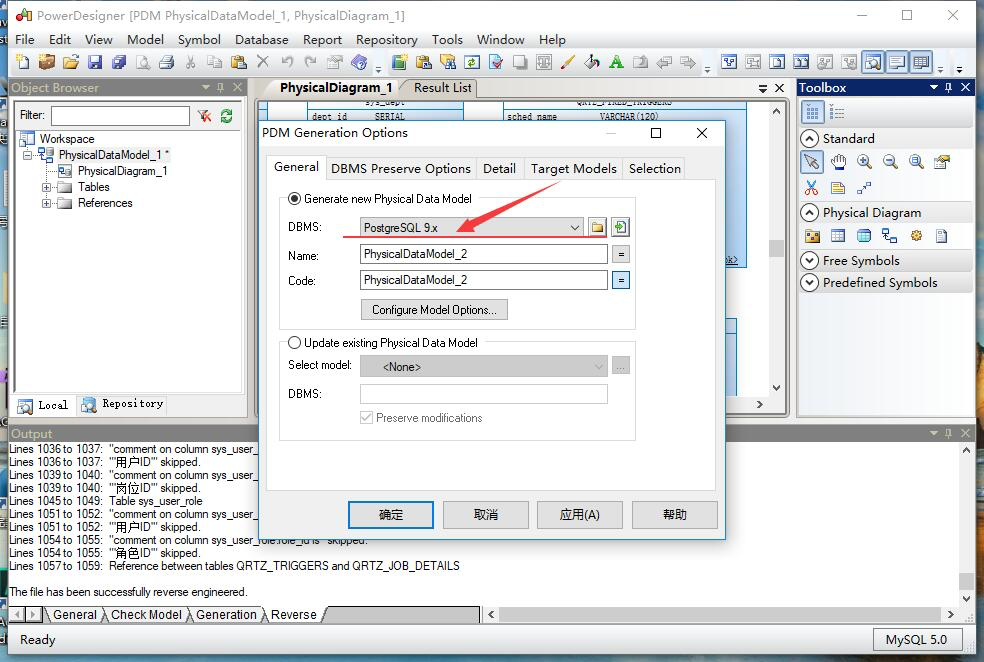The image size is (984, 662).
Task: Select the Reference tool in Physical Diagram
Action: pyautogui.click(x=889, y=236)
